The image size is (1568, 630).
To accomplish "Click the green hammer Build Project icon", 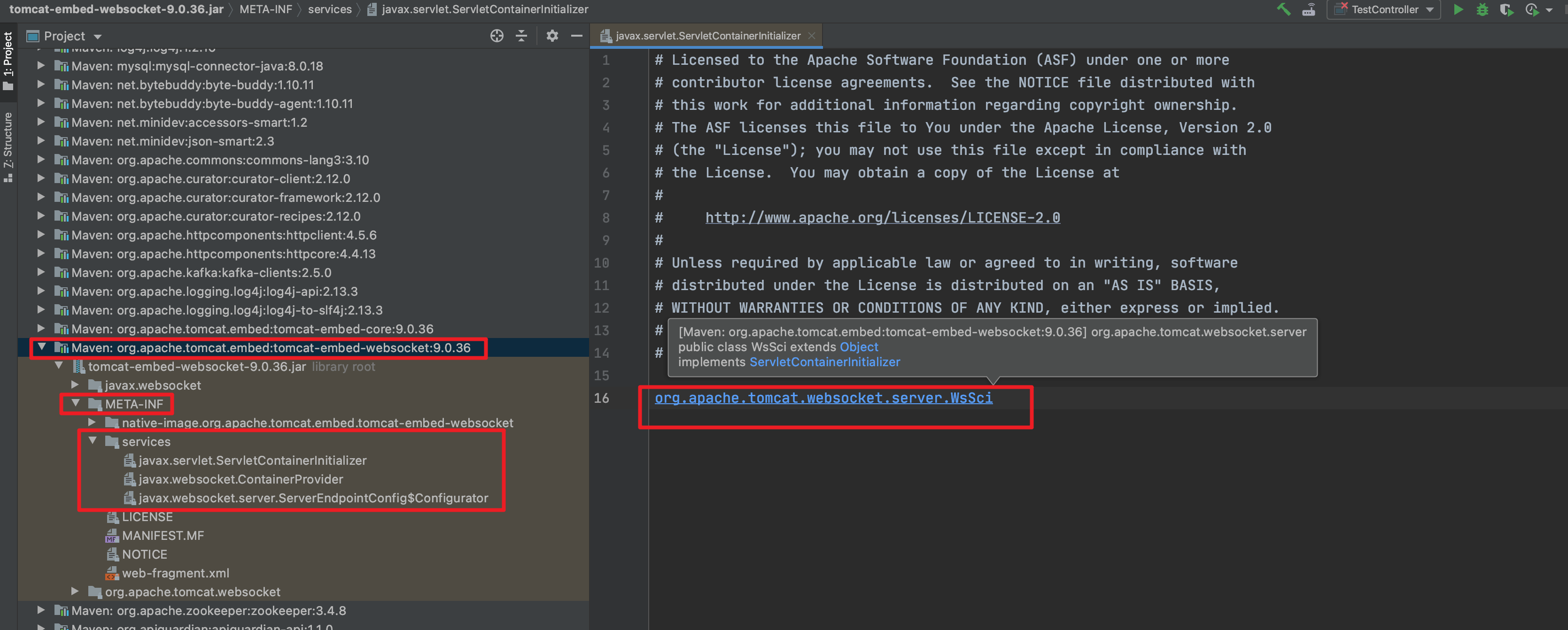I will click(x=1283, y=9).
